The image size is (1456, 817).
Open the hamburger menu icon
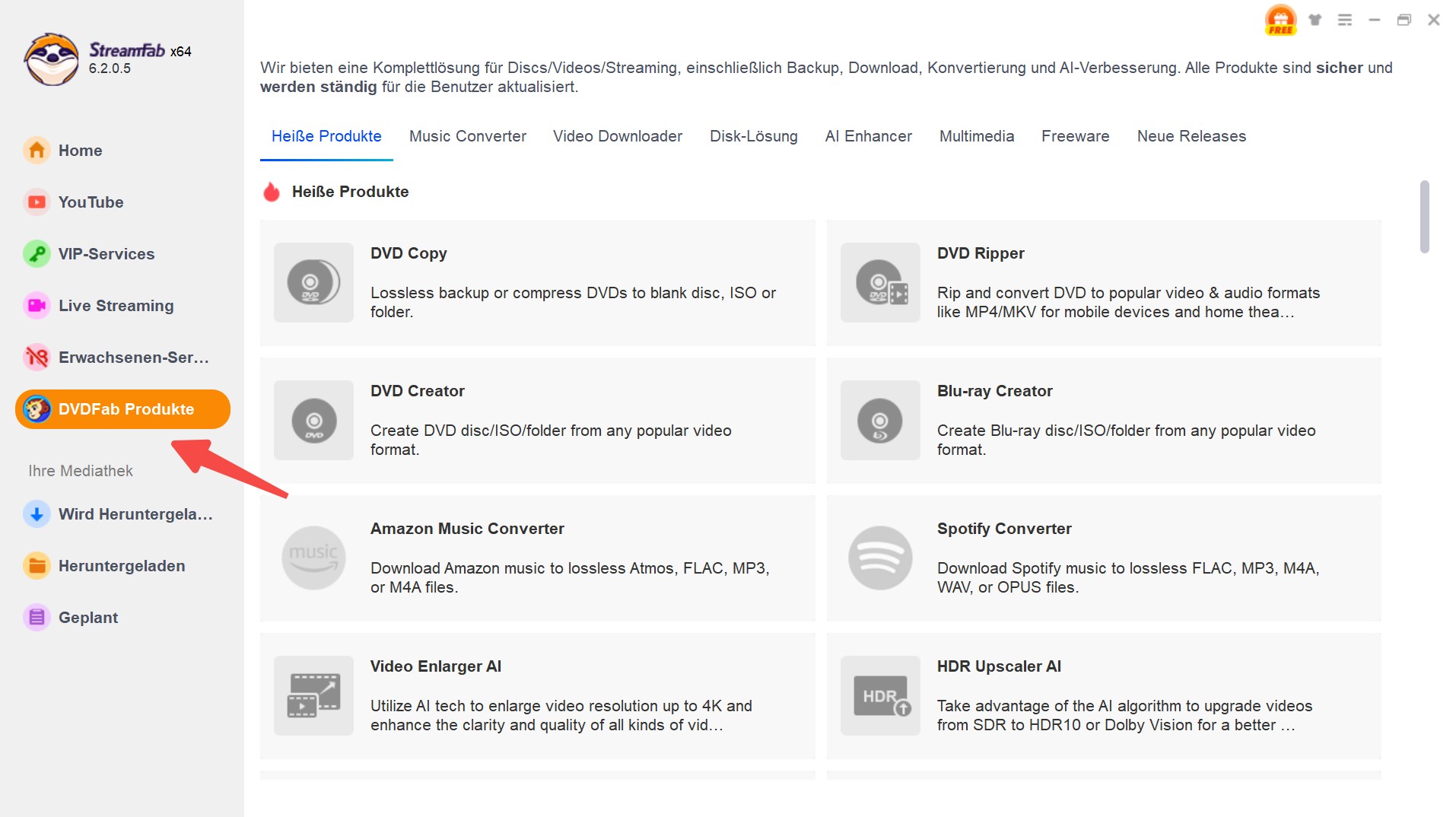1345,20
